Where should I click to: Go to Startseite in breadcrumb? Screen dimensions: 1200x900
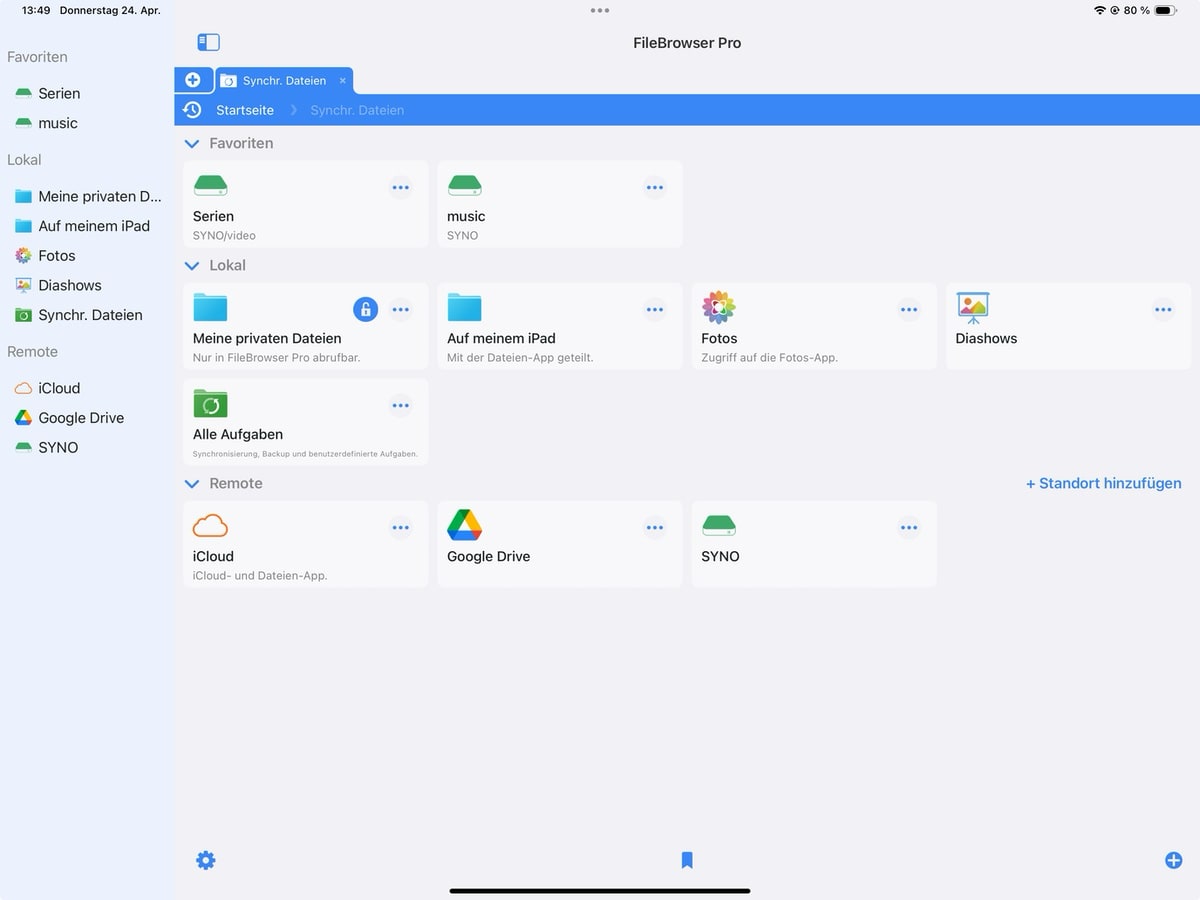point(245,110)
